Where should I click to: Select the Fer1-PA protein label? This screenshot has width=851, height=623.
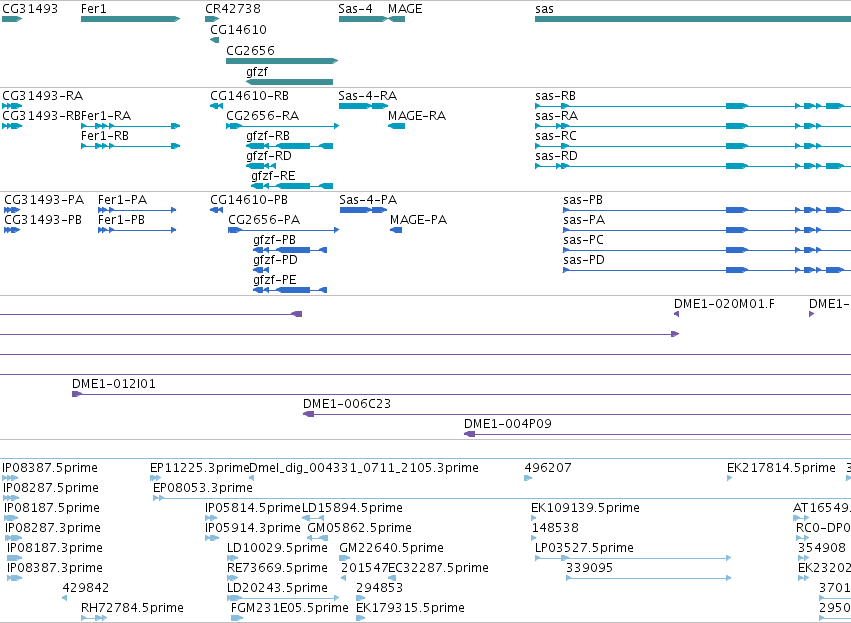pos(123,200)
